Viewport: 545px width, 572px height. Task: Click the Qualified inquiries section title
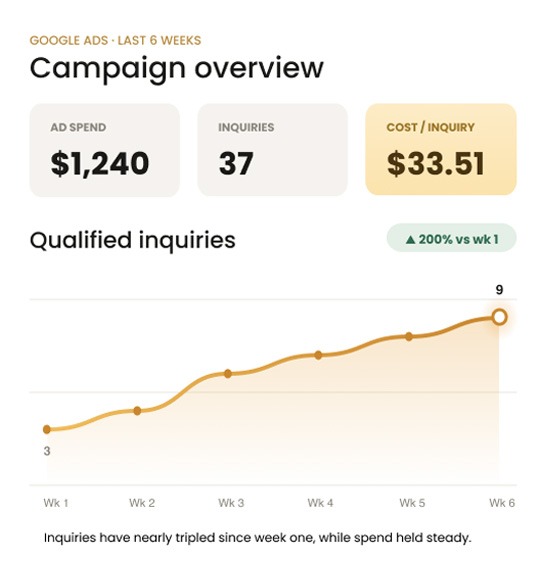point(132,240)
